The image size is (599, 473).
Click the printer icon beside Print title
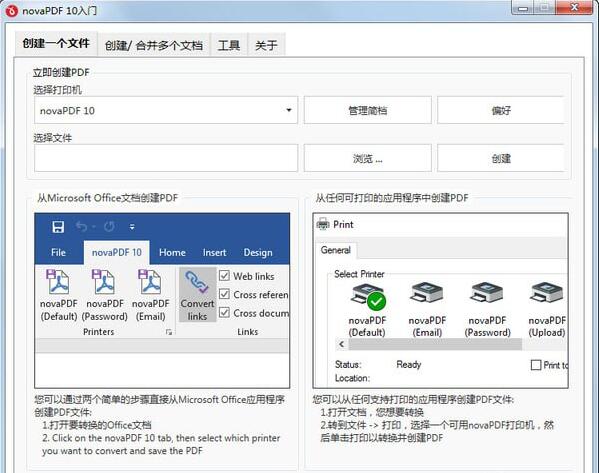pos(323,224)
